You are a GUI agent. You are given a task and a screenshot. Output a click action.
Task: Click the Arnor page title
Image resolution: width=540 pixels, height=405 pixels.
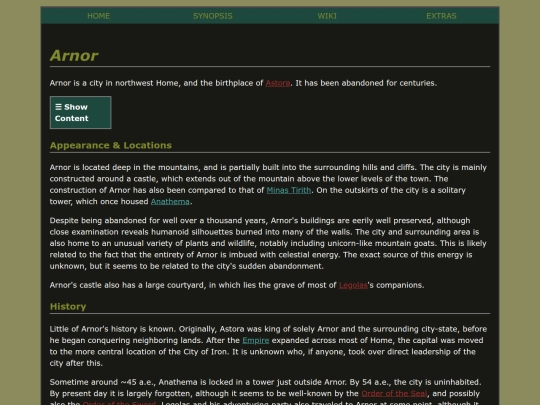coord(74,55)
